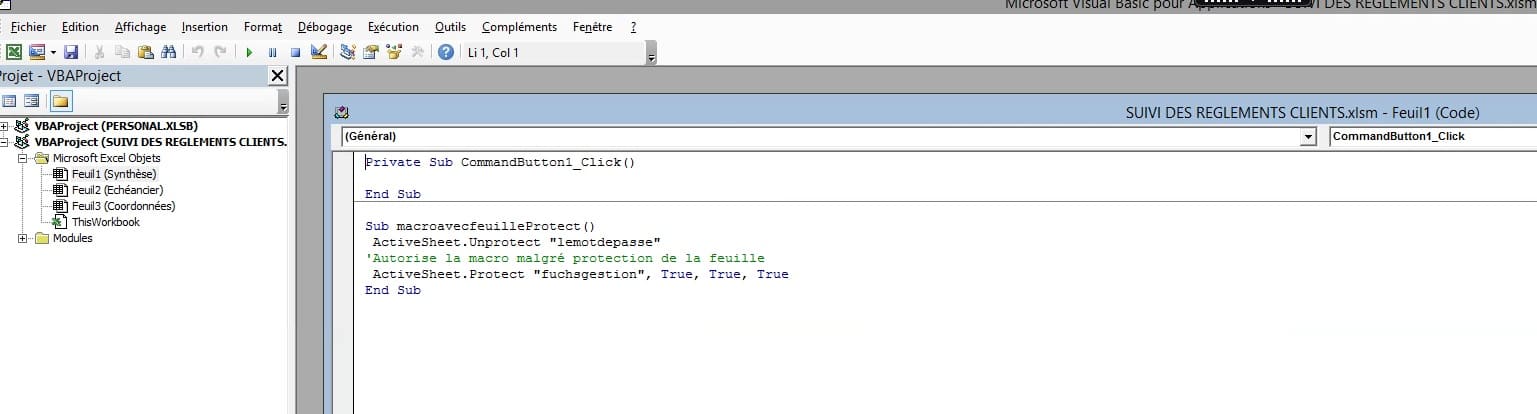Image resolution: width=1537 pixels, height=414 pixels.
Task: Click the Paste clipboard icon
Action: [145, 52]
